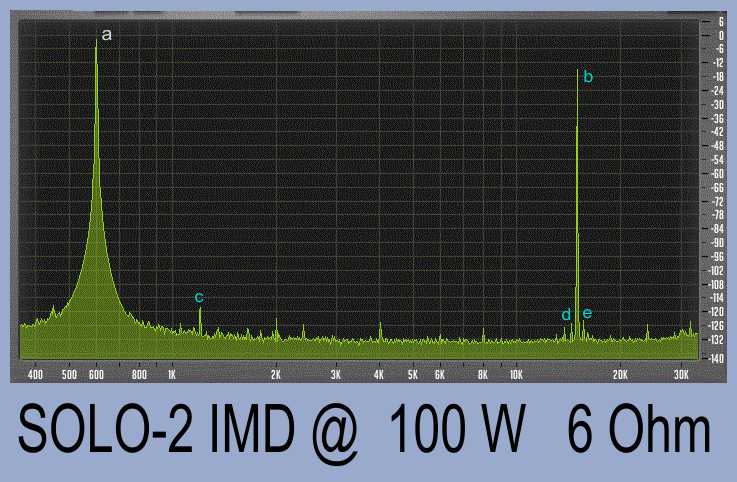Select the "6K" frequency axis label
This screenshot has width=737, height=482.
[439, 375]
